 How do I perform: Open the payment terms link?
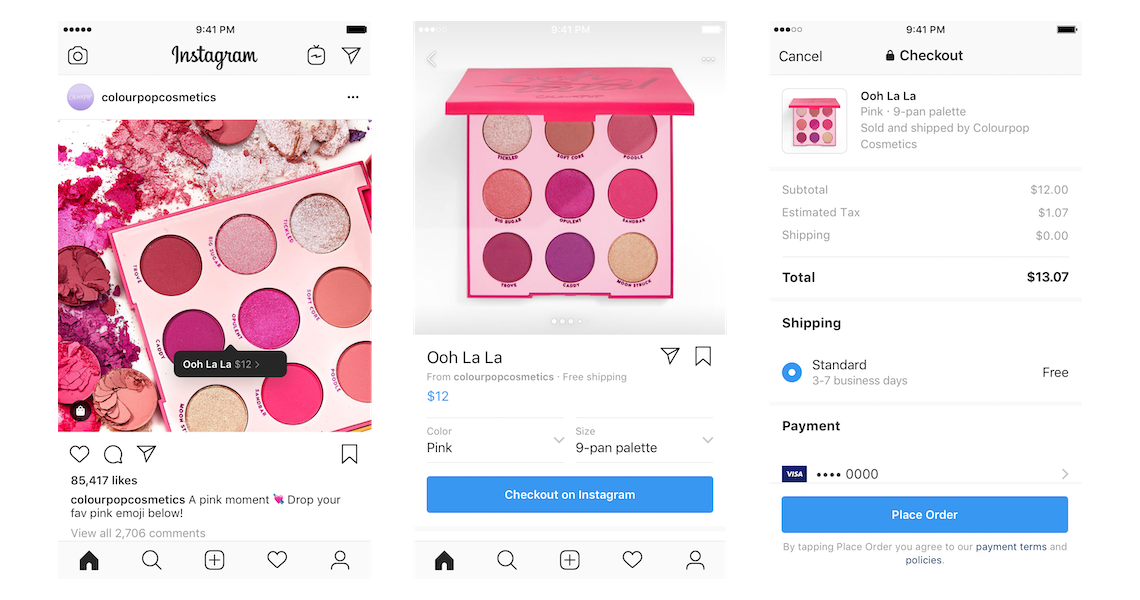pos(1011,547)
